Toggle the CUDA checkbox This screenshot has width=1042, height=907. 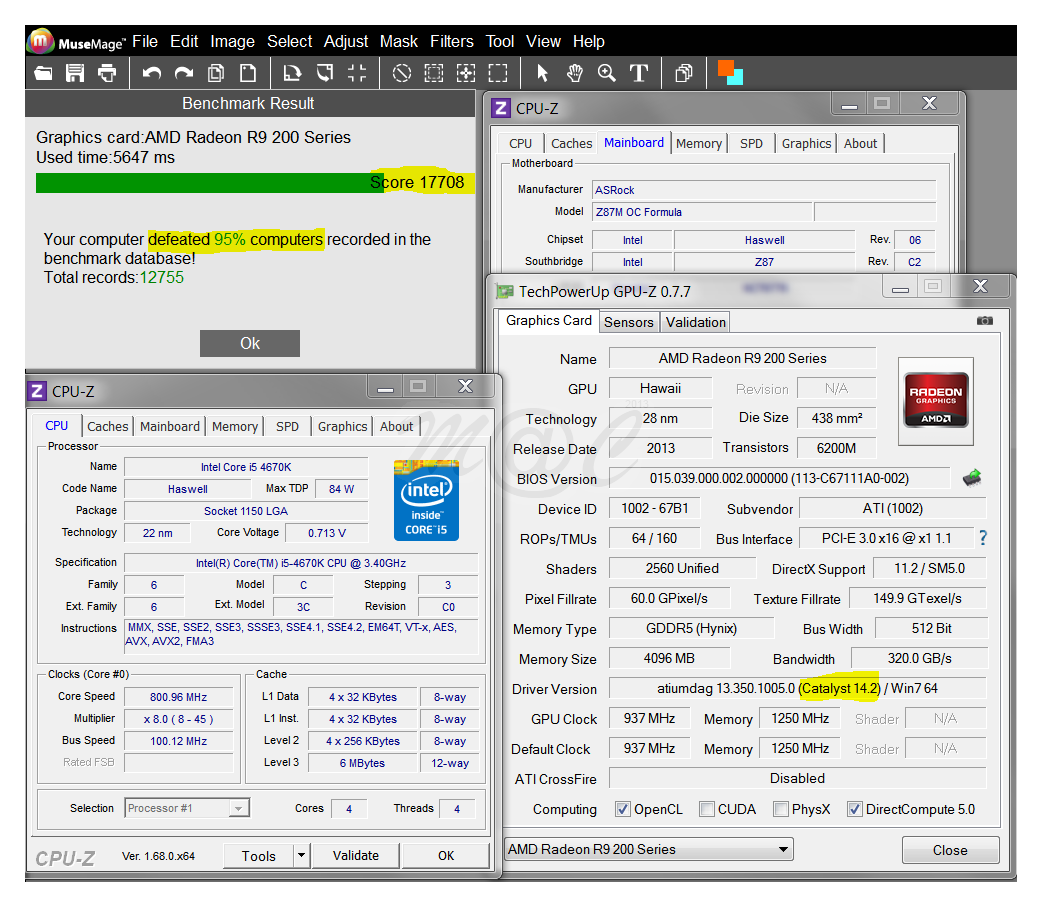706,809
